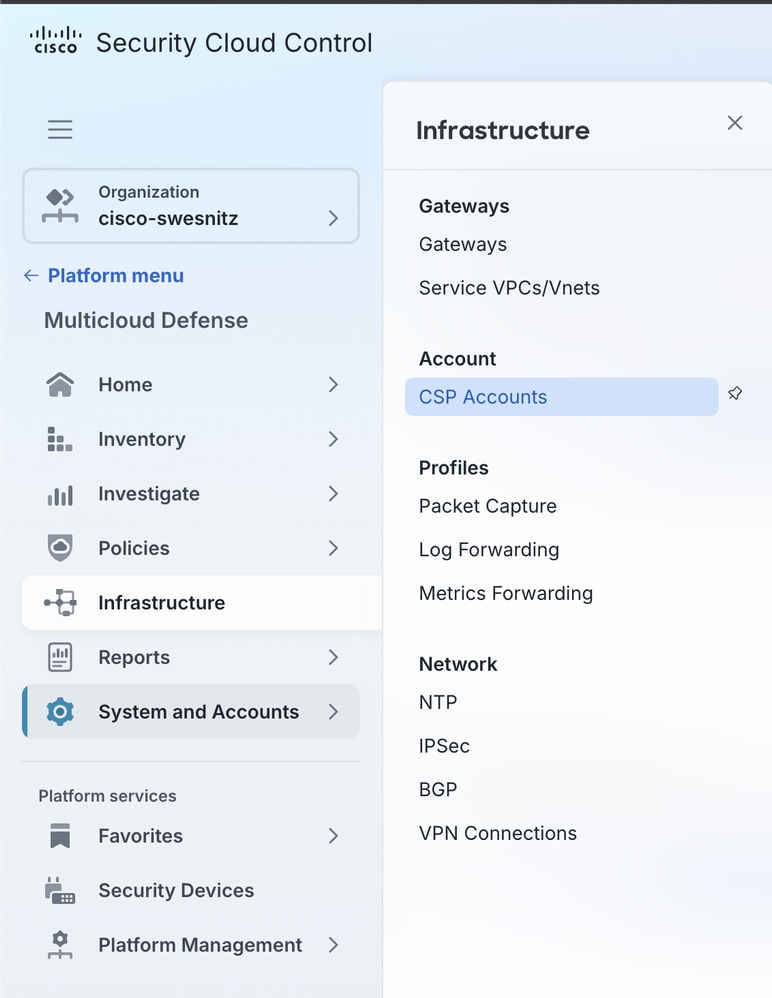The height and width of the screenshot is (998, 772).
Task: Click the Infrastructure panel heading
Action: (503, 130)
